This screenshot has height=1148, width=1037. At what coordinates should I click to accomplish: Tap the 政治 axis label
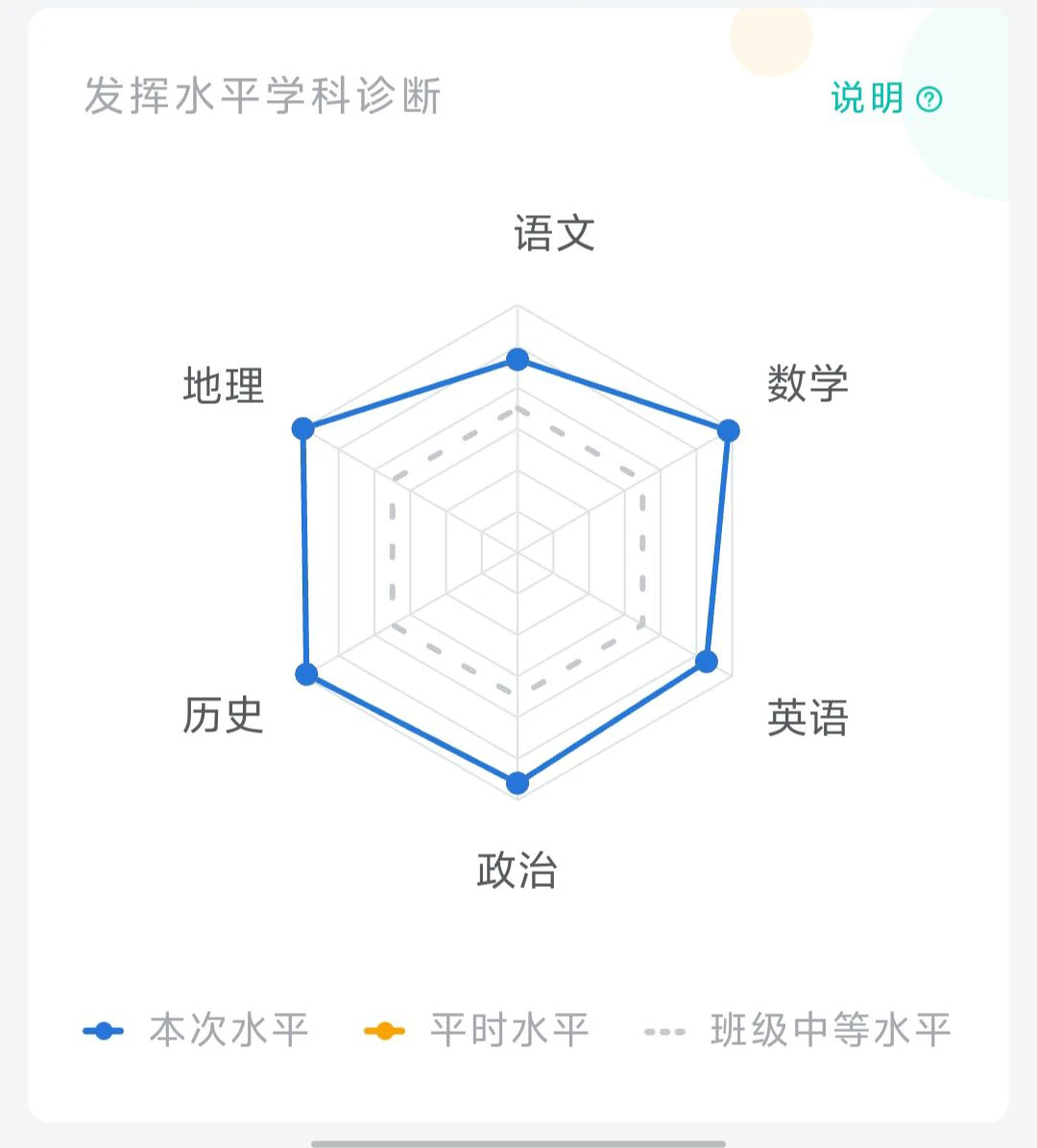[x=517, y=870]
